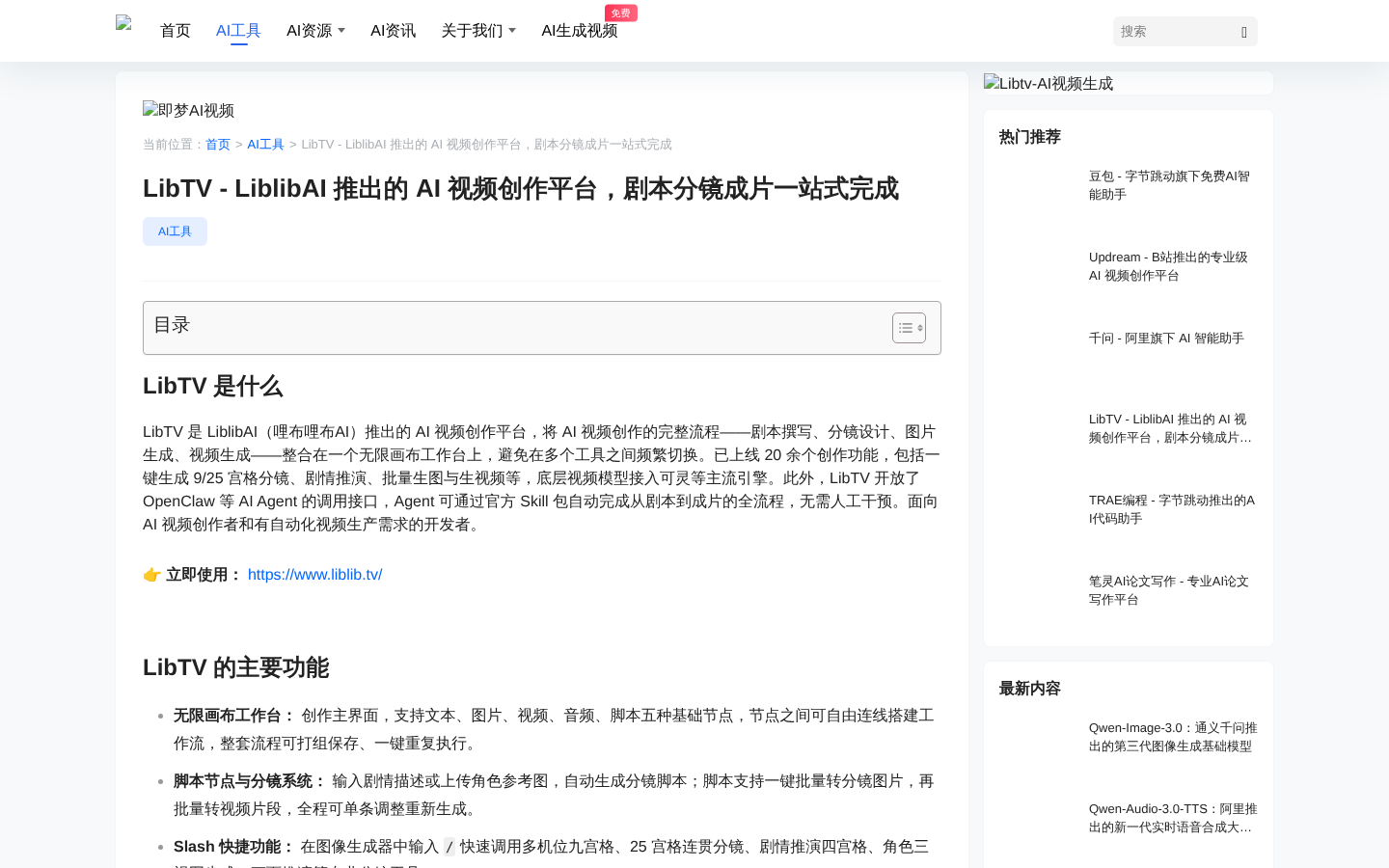Click the Updream recommendation thumbnail

[1038, 276]
